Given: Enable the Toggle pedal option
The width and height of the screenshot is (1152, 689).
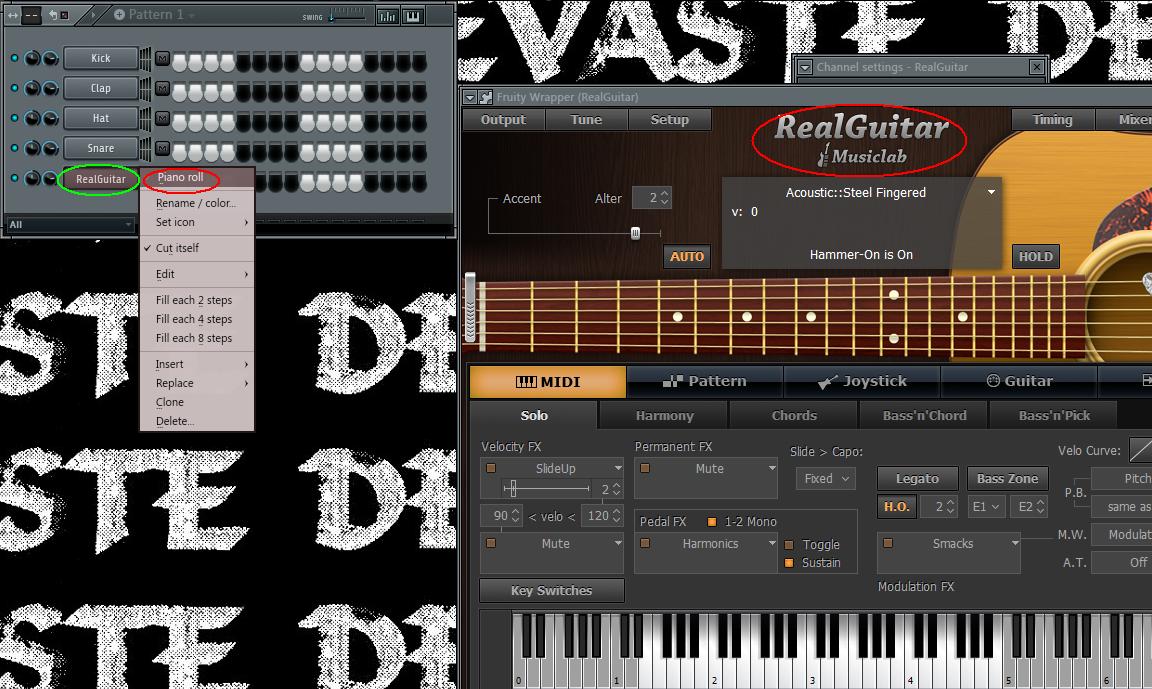Looking at the screenshot, I should pyautogui.click(x=789, y=545).
